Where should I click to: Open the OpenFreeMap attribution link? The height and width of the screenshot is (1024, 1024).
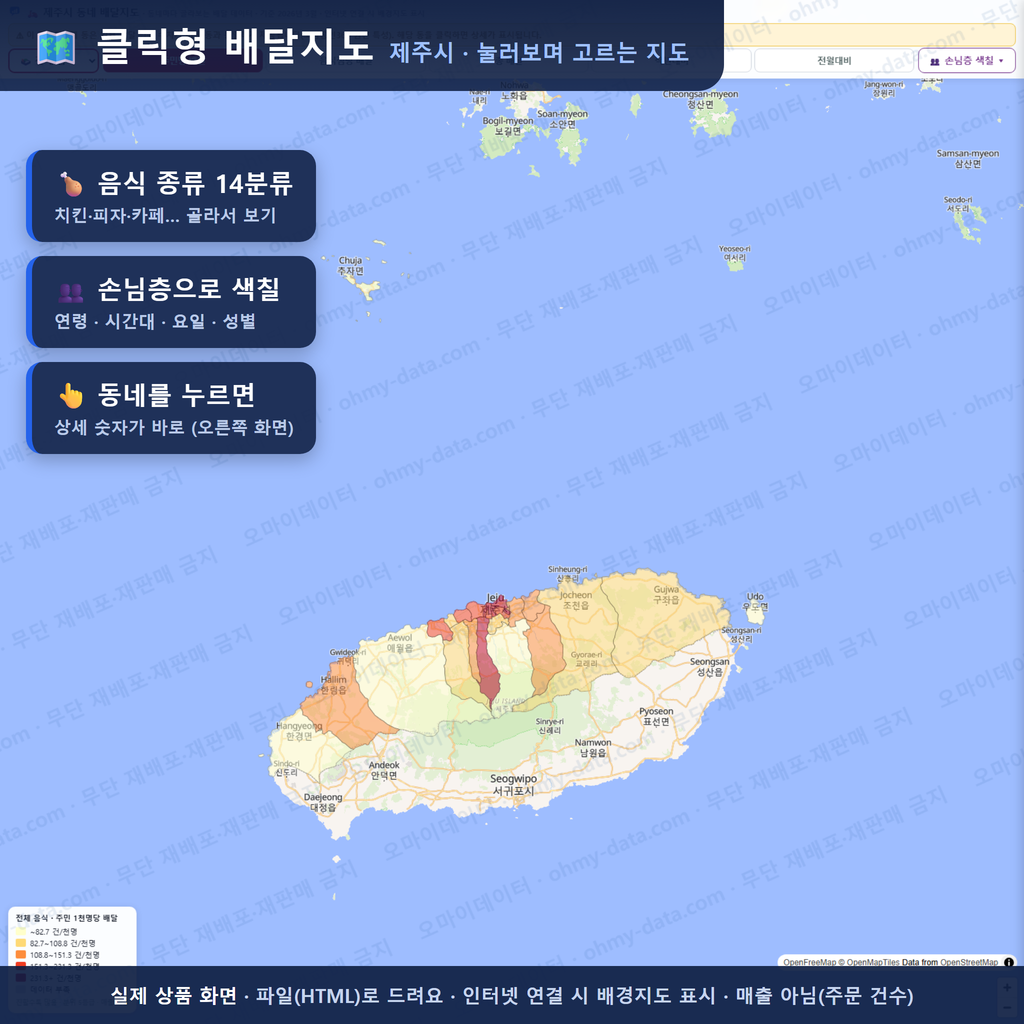(809, 962)
